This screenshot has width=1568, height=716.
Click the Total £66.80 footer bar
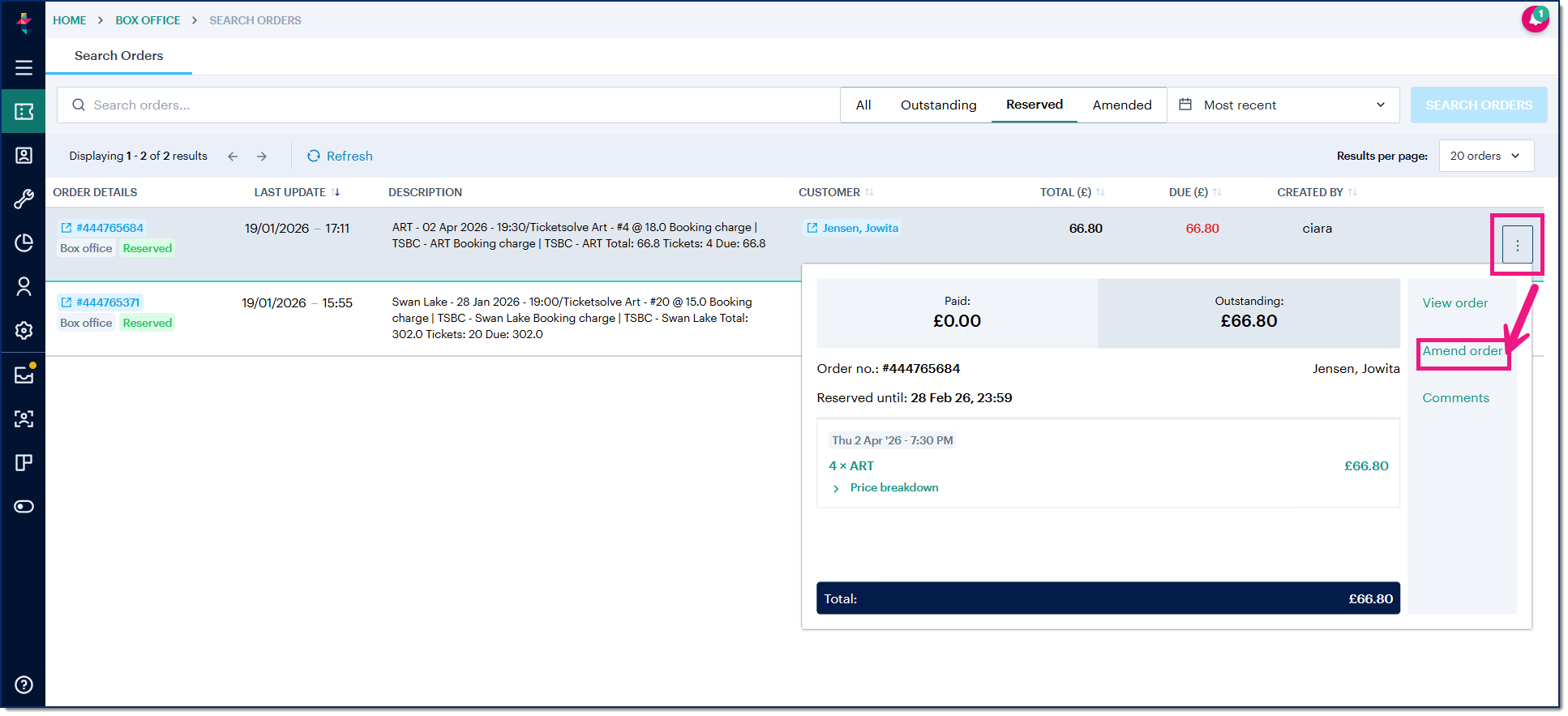click(1107, 598)
